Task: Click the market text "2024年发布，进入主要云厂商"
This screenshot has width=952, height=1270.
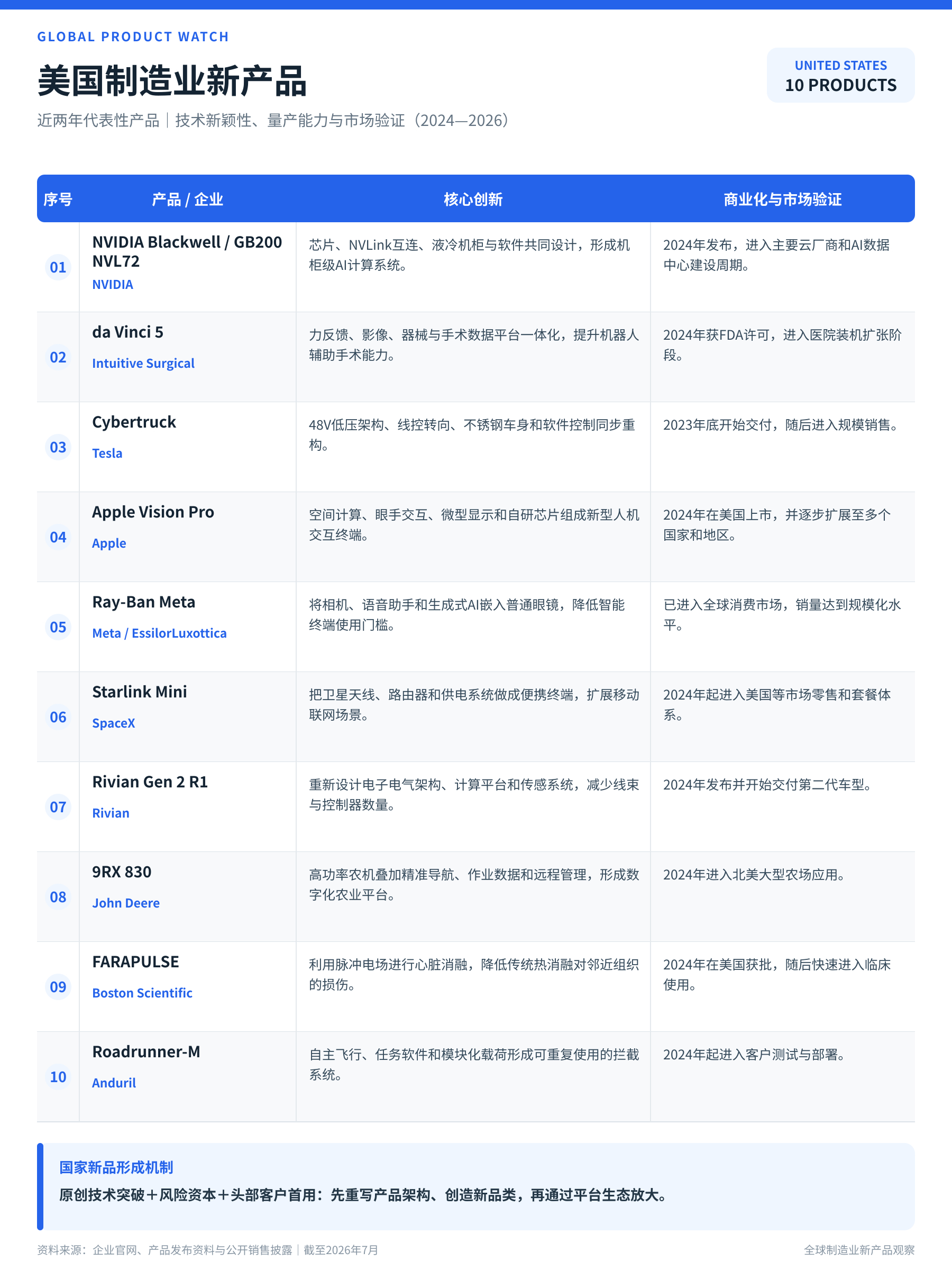Action: pos(776,255)
